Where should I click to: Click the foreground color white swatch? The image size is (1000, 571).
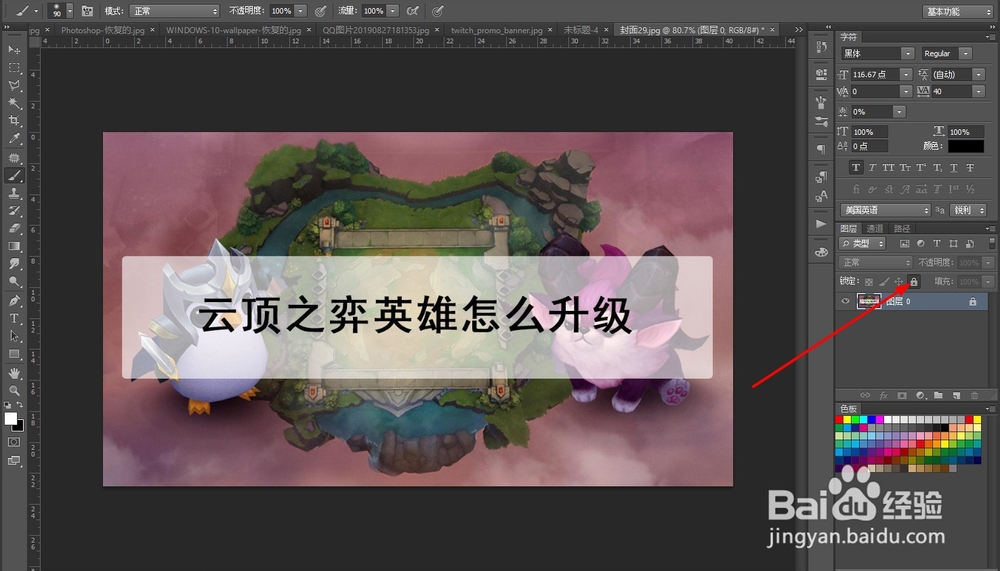click(x=10, y=419)
